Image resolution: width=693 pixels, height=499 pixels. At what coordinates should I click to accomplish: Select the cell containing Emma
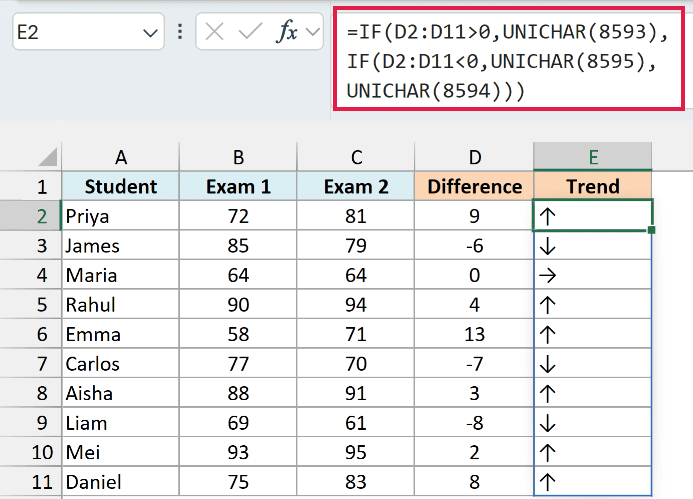tap(121, 334)
